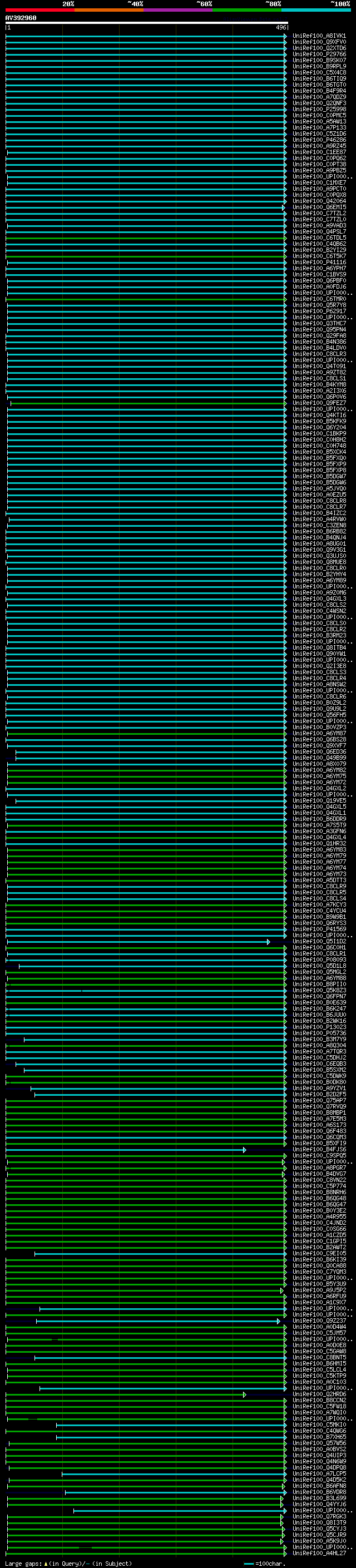
Task: Click the orange ~40% identity legend swatch
Action: (x=109, y=10)
